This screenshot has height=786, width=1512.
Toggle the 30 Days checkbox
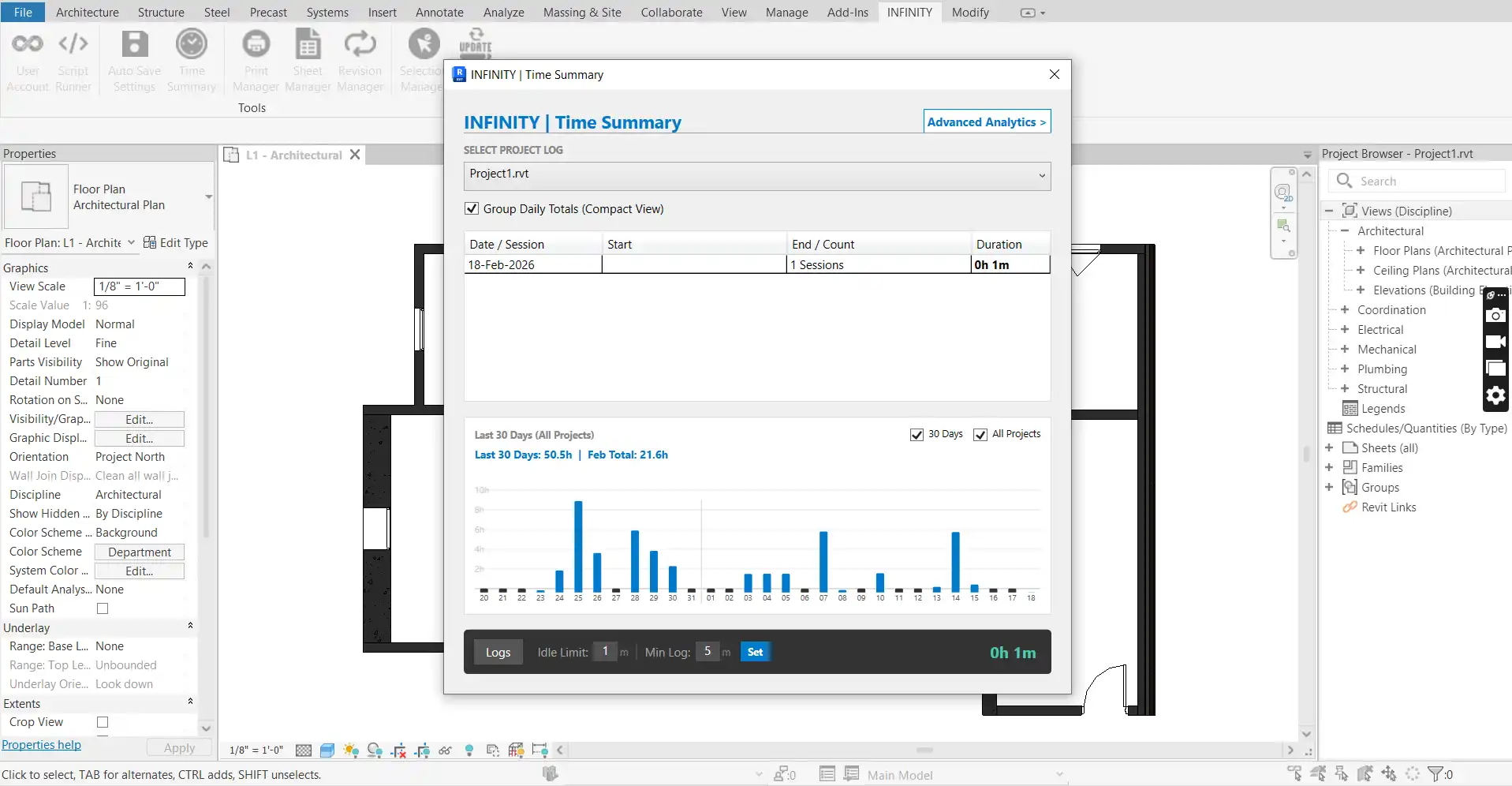917,435
